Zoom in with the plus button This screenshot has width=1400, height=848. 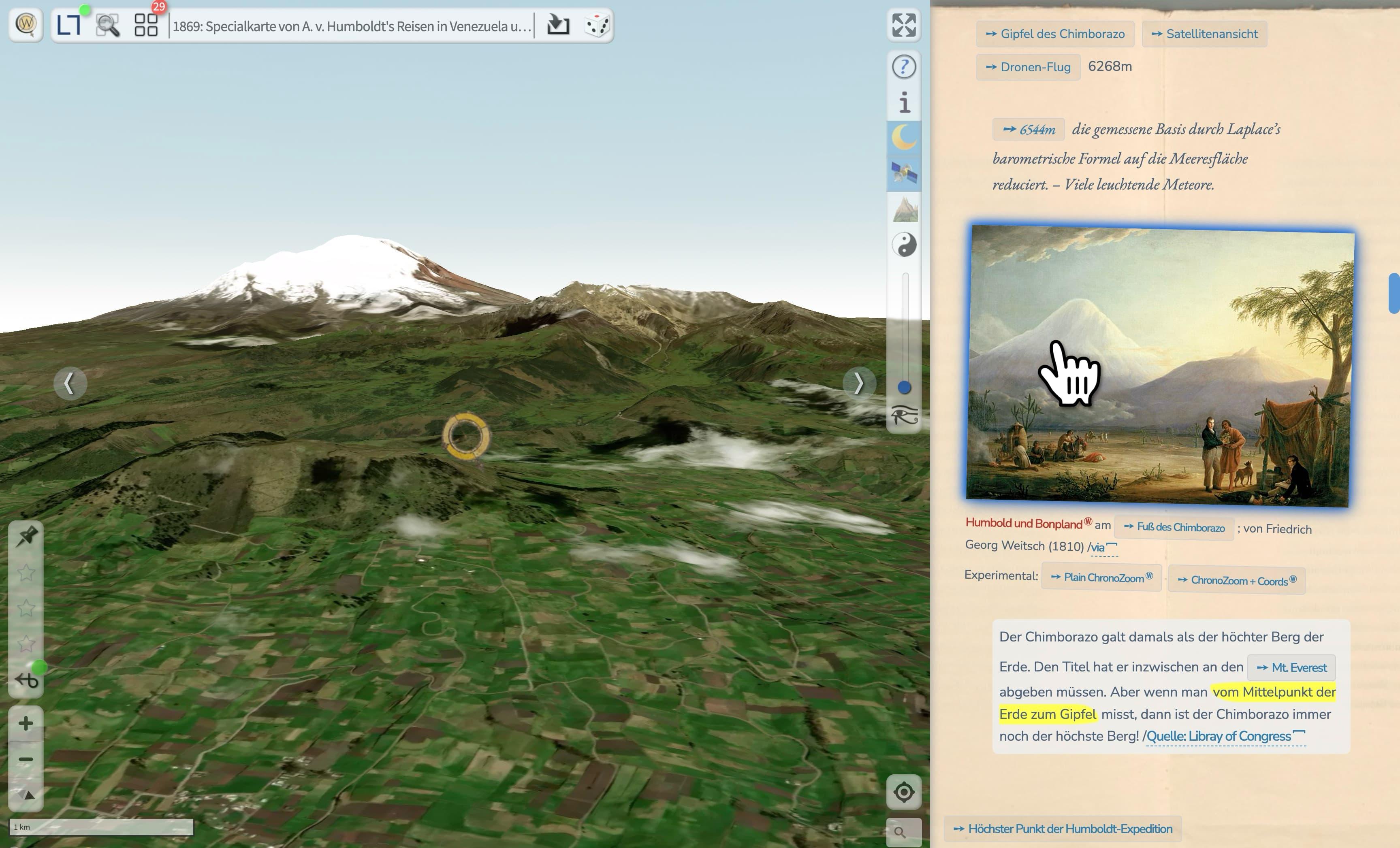click(26, 723)
